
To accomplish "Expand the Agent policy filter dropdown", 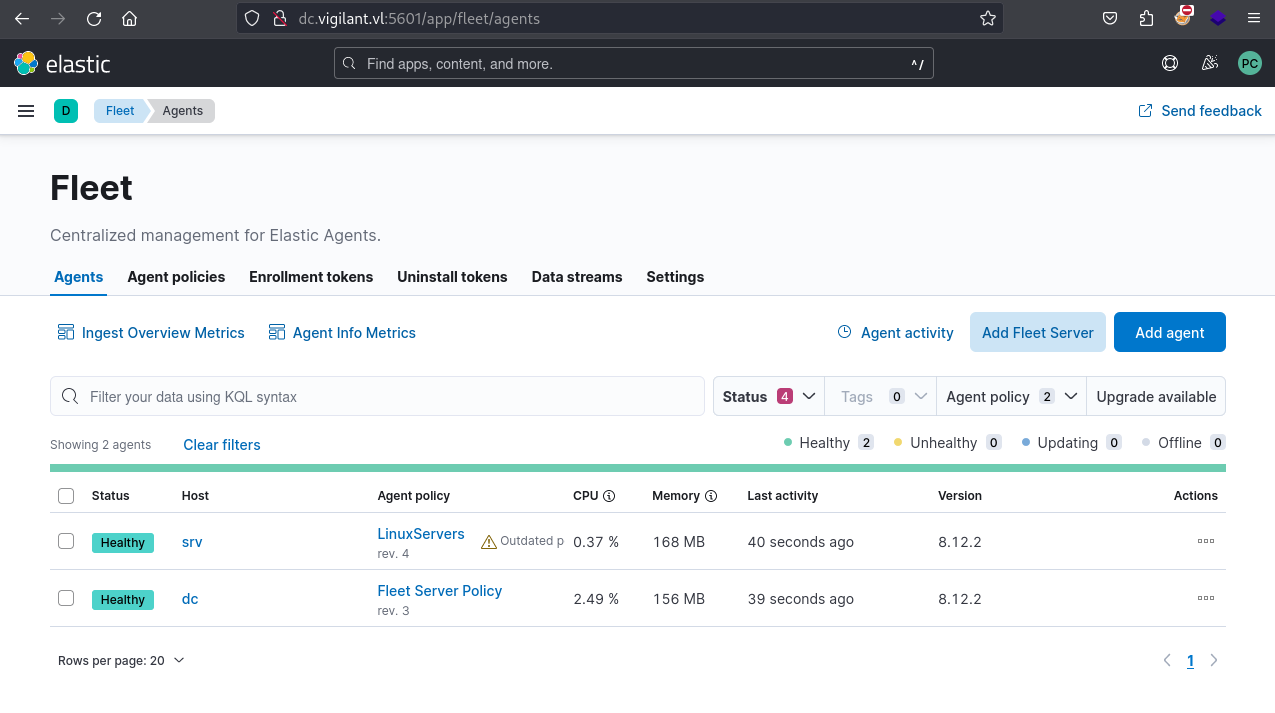I will pyautogui.click(x=1011, y=396).
